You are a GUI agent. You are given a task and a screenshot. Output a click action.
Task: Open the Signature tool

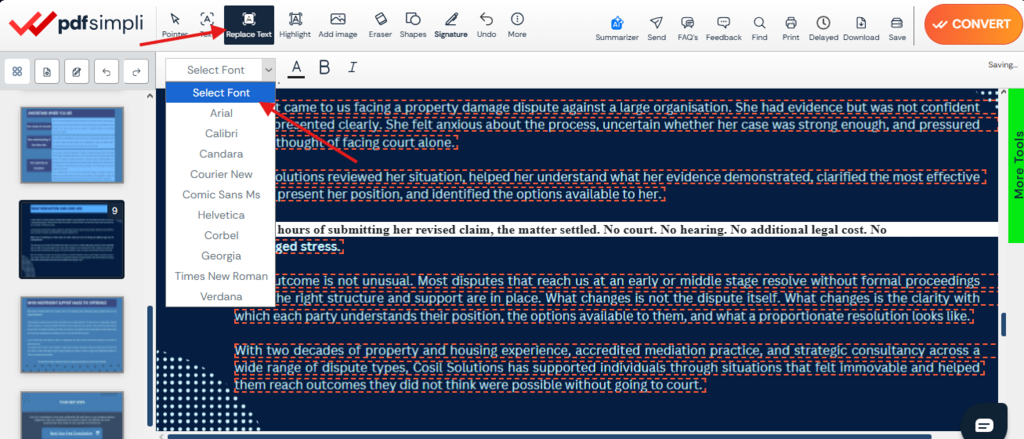(451, 25)
